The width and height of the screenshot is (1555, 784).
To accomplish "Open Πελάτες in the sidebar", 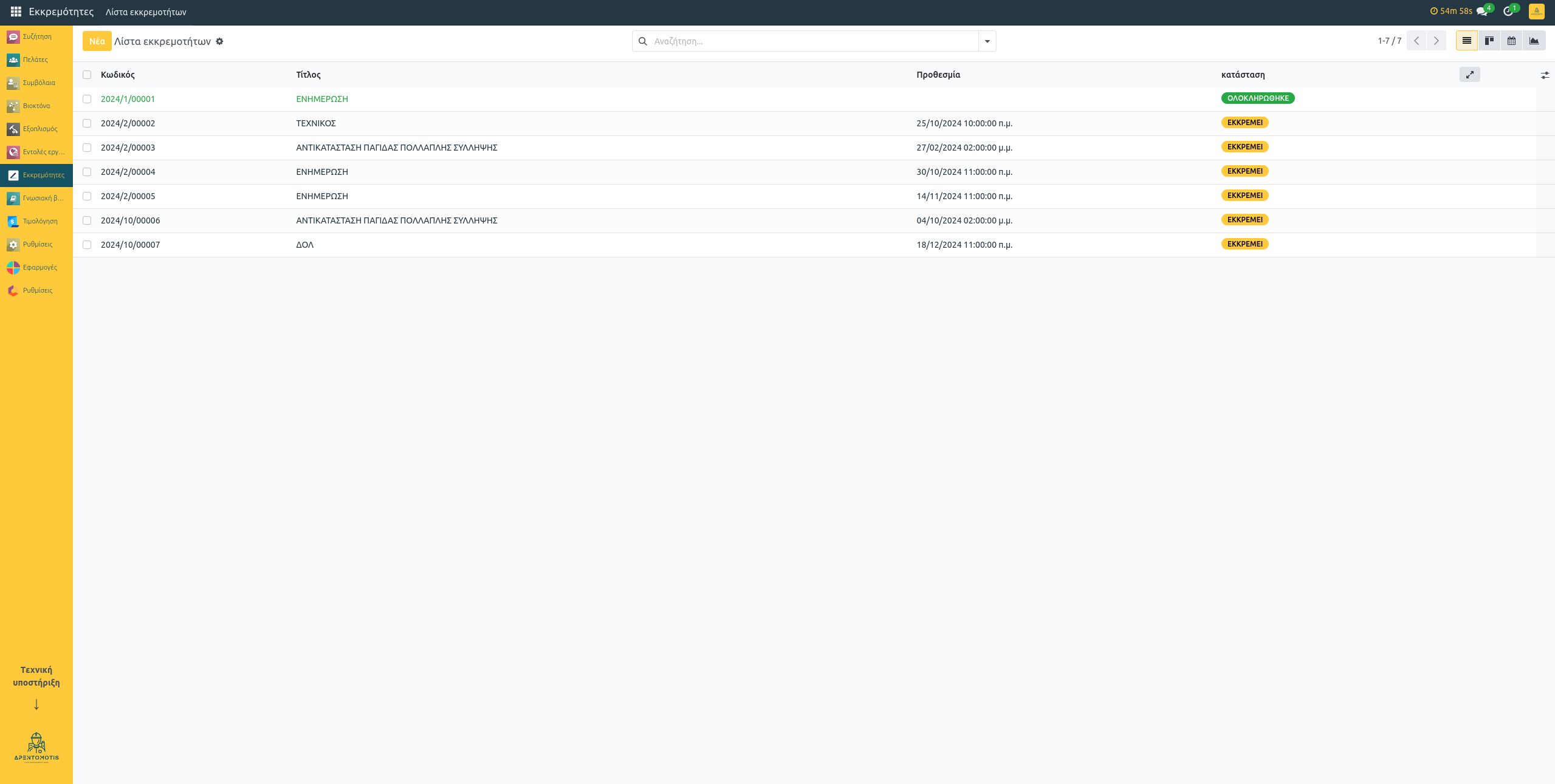I will coord(36,60).
